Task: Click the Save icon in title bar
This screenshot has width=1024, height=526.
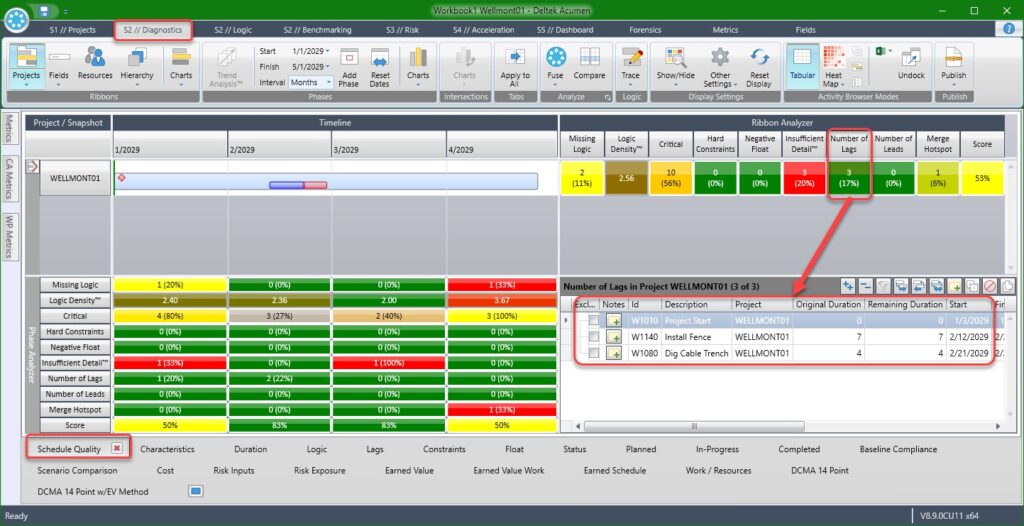Action: [44, 10]
